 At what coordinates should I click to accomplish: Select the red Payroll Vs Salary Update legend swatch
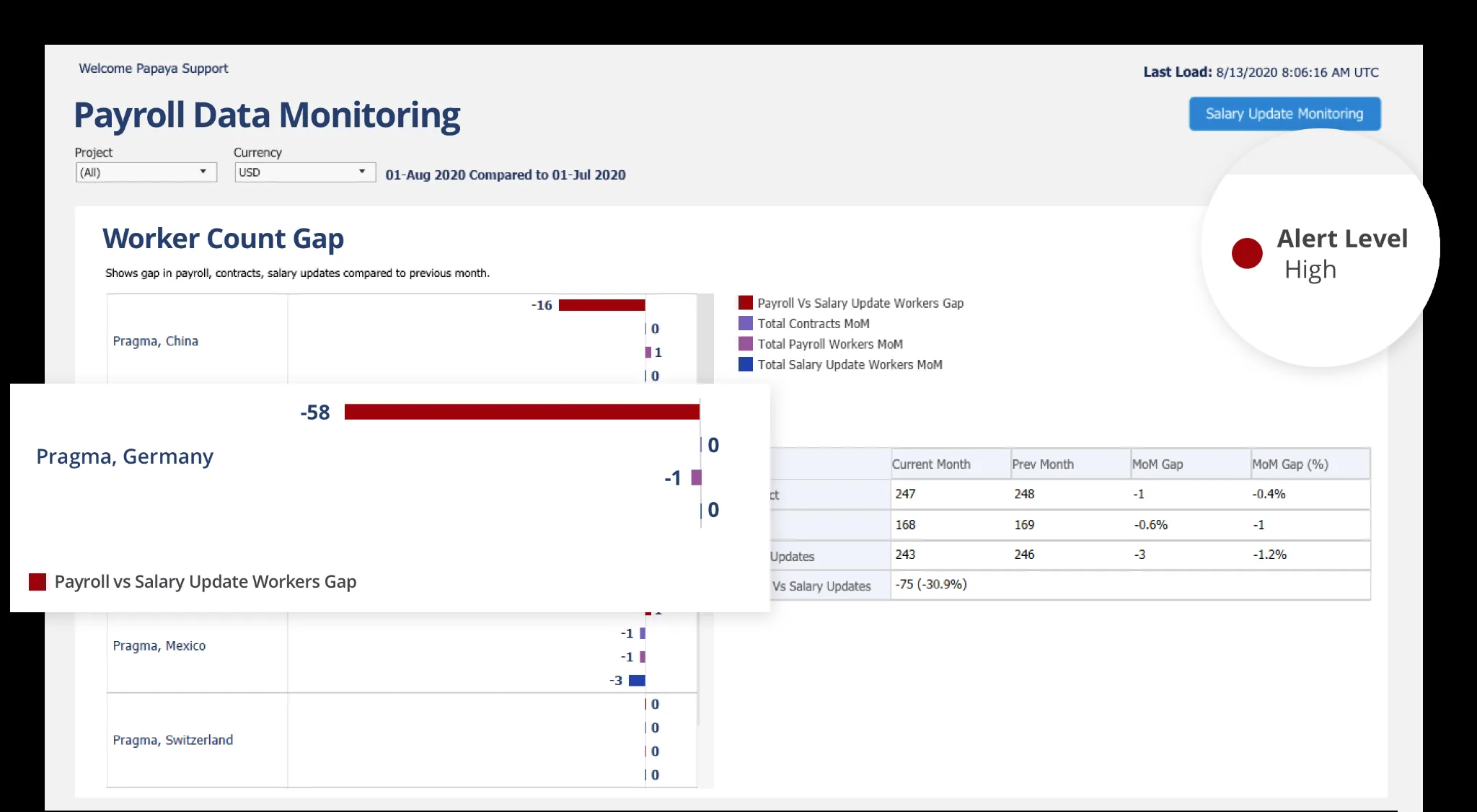pyautogui.click(x=746, y=303)
